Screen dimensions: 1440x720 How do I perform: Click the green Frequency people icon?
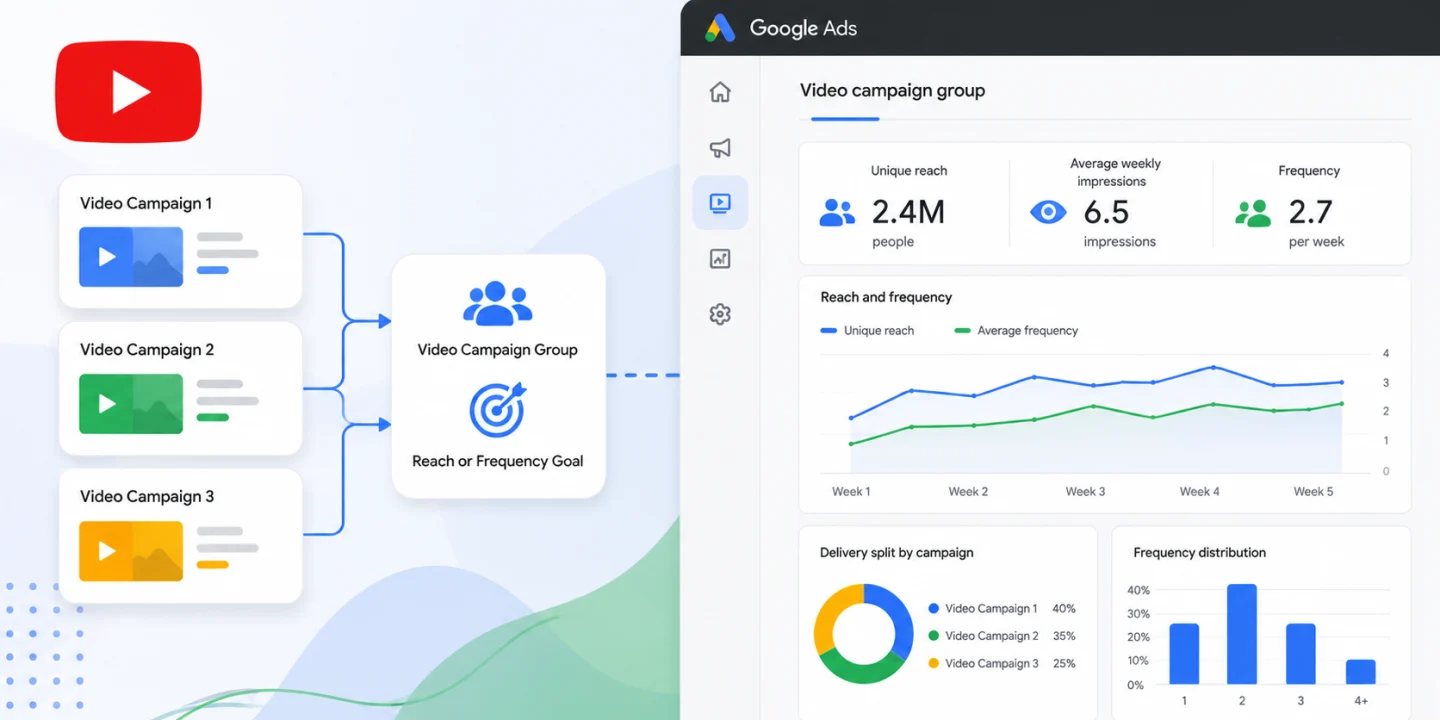click(1253, 212)
